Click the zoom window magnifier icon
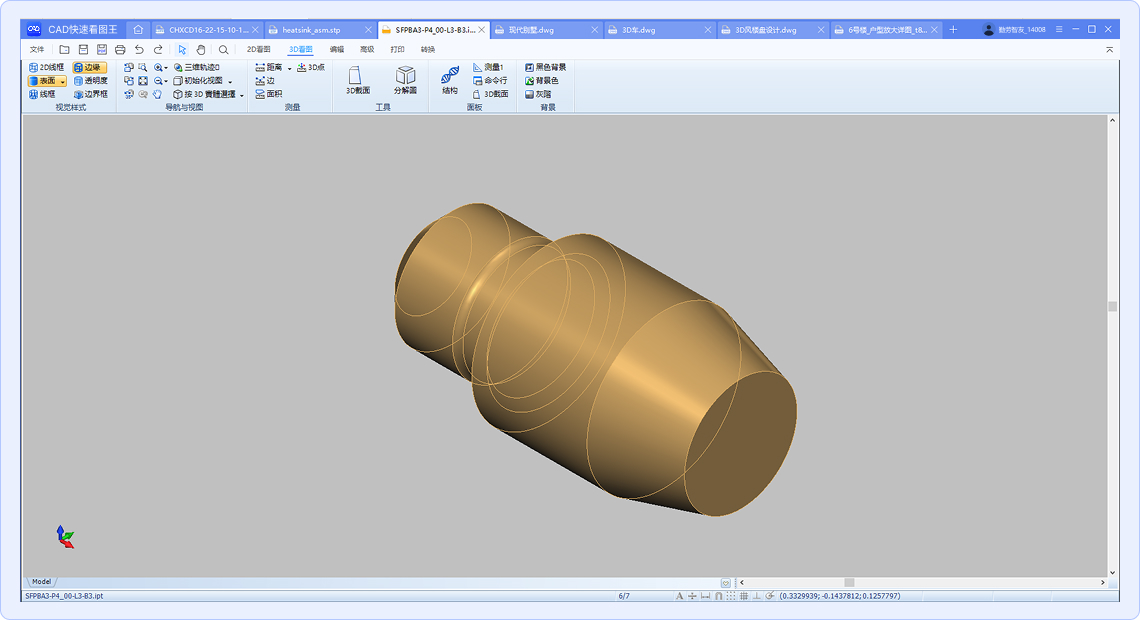The width and height of the screenshot is (1140, 620). pyautogui.click(x=142, y=67)
